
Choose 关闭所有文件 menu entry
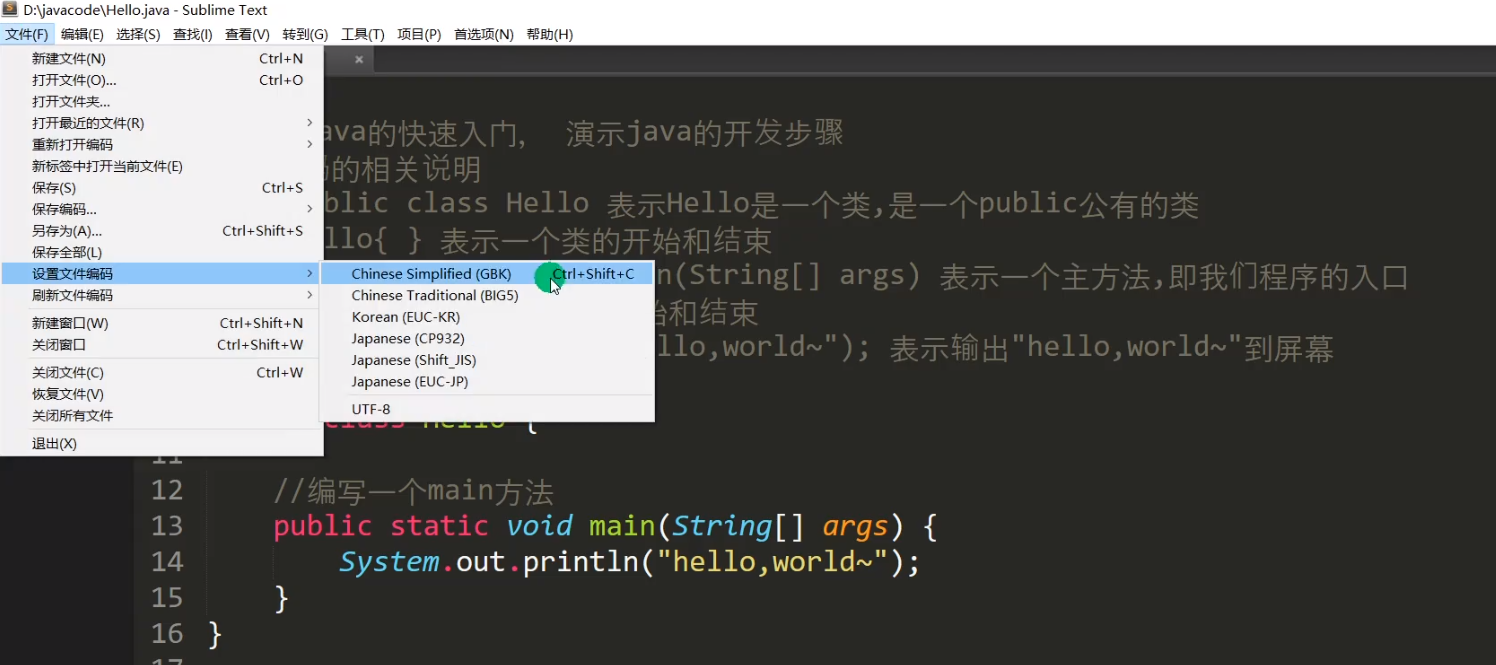click(x=162, y=416)
